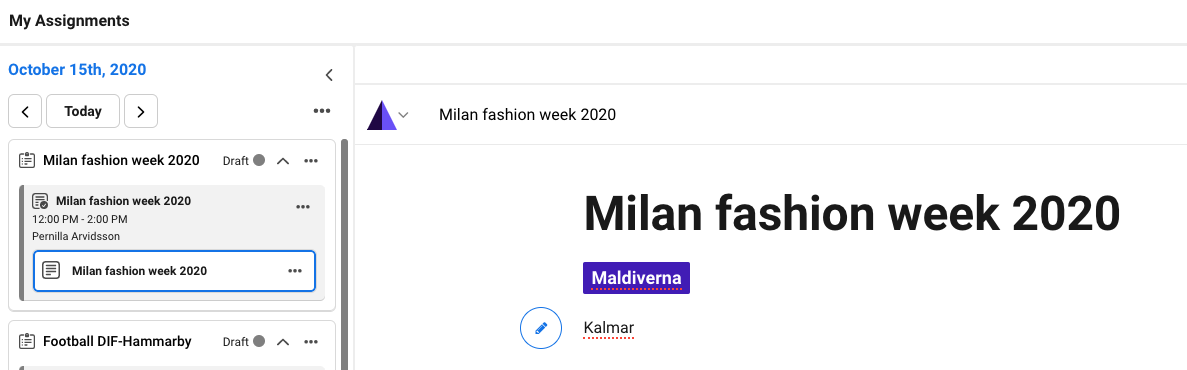The height and width of the screenshot is (370, 1187).
Task: Open options for Milan fashion week 2020 planning item
Action: 310,160
